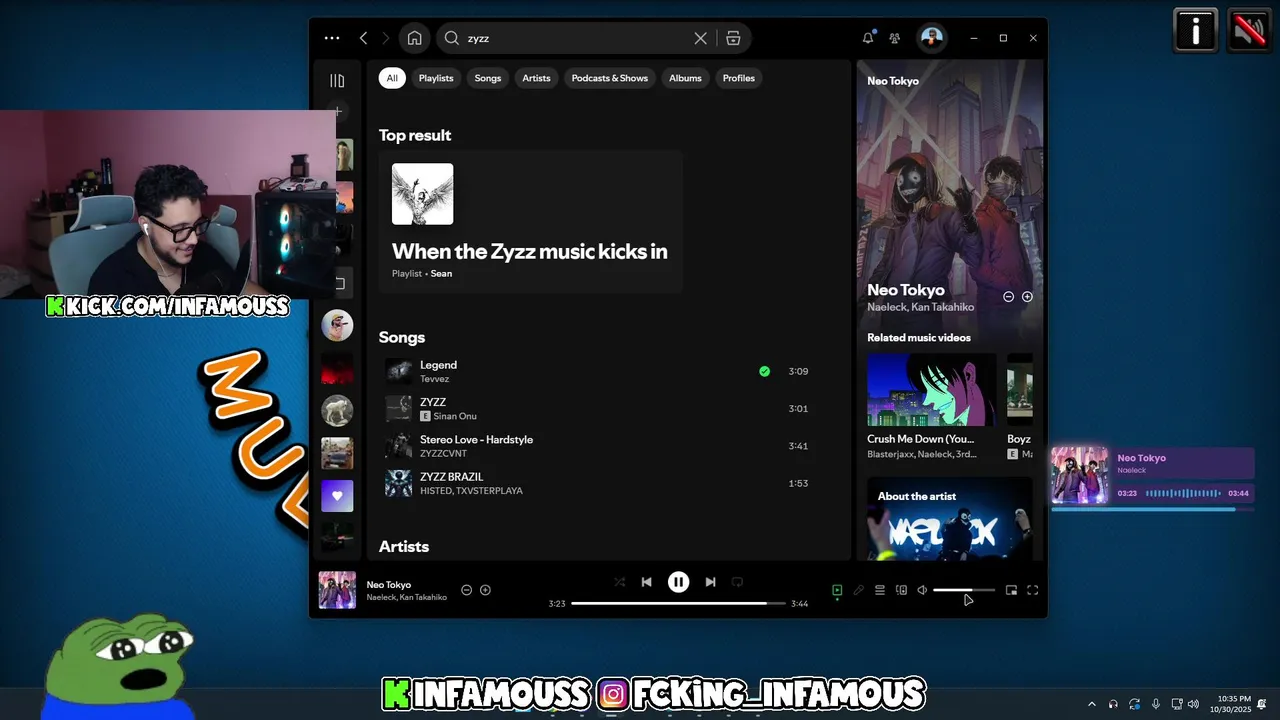The image size is (1280, 720).
Task: Open the What's New notifications bell
Action: [868, 38]
